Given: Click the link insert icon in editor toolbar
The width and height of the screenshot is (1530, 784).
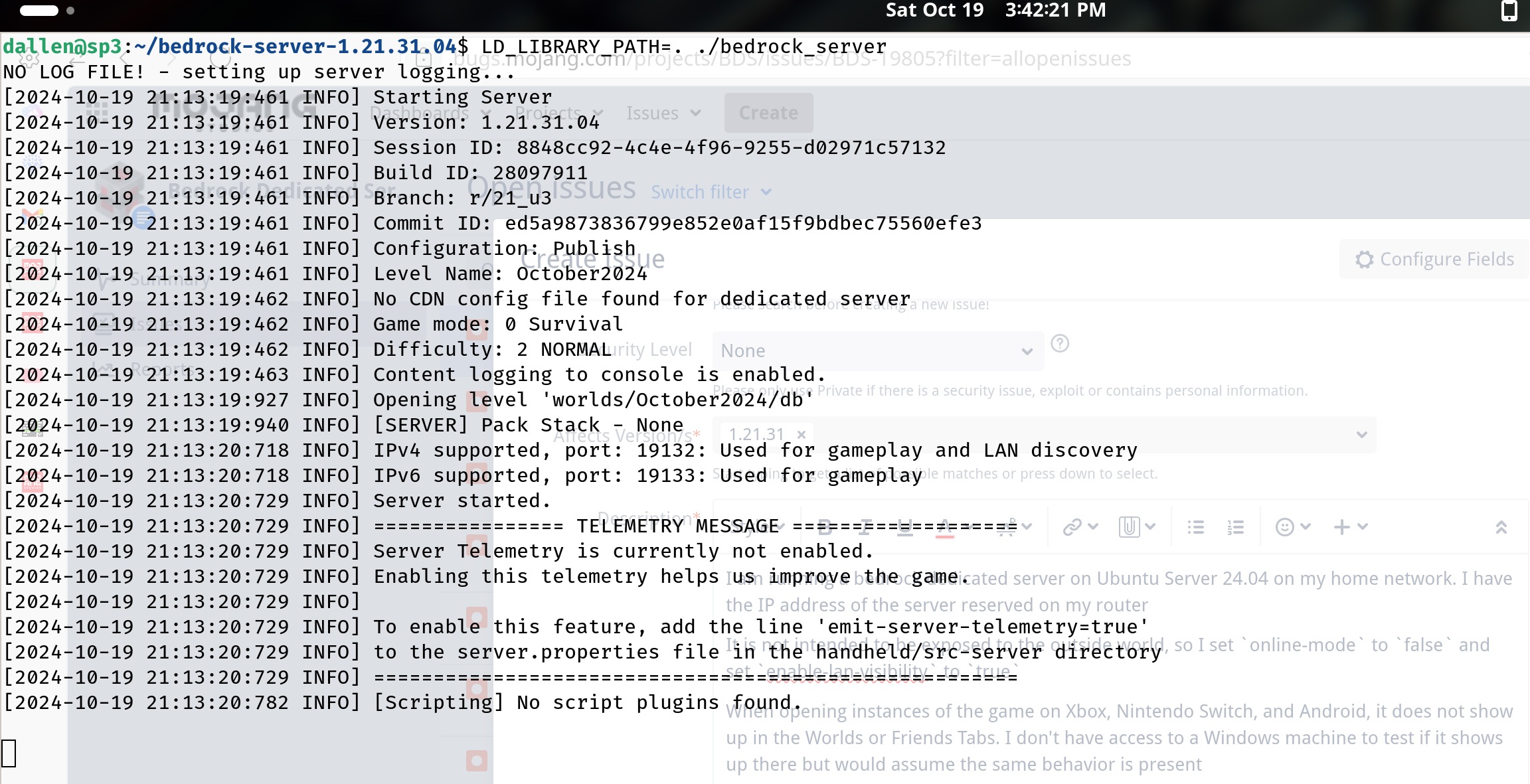Looking at the screenshot, I should (1072, 527).
